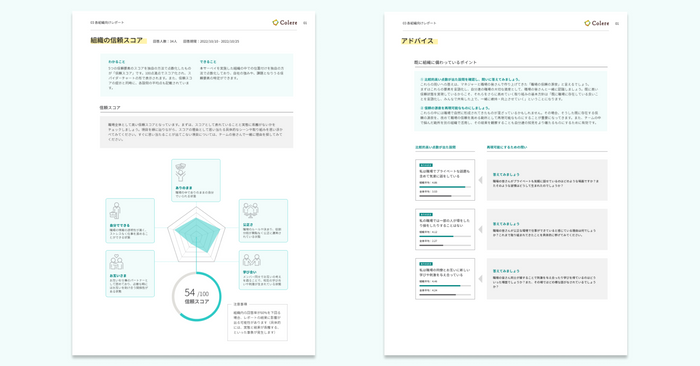Click the left arrow beside the second question card
The height and width of the screenshot is (366, 700).
(x=480, y=229)
